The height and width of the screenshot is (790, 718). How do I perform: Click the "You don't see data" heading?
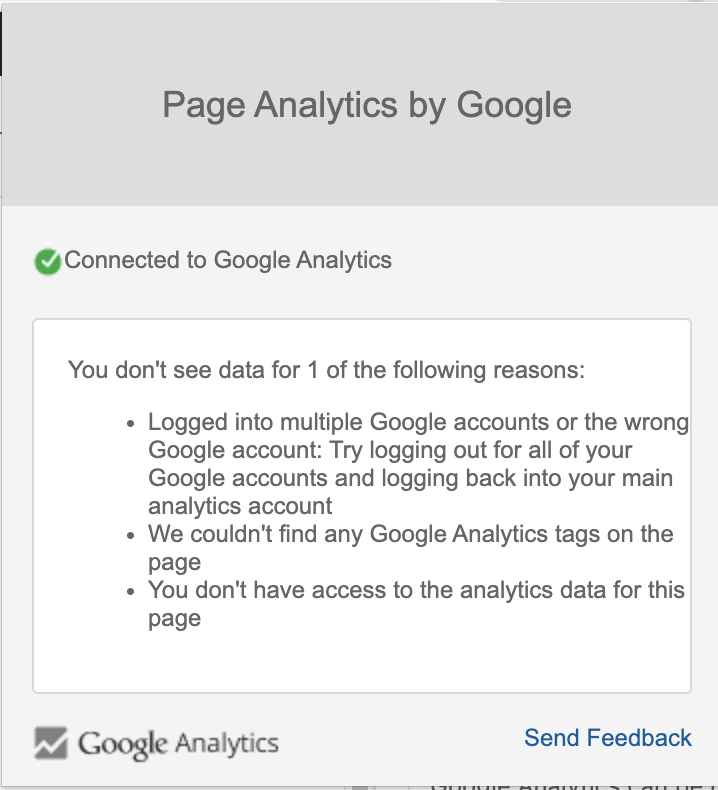[326, 370]
